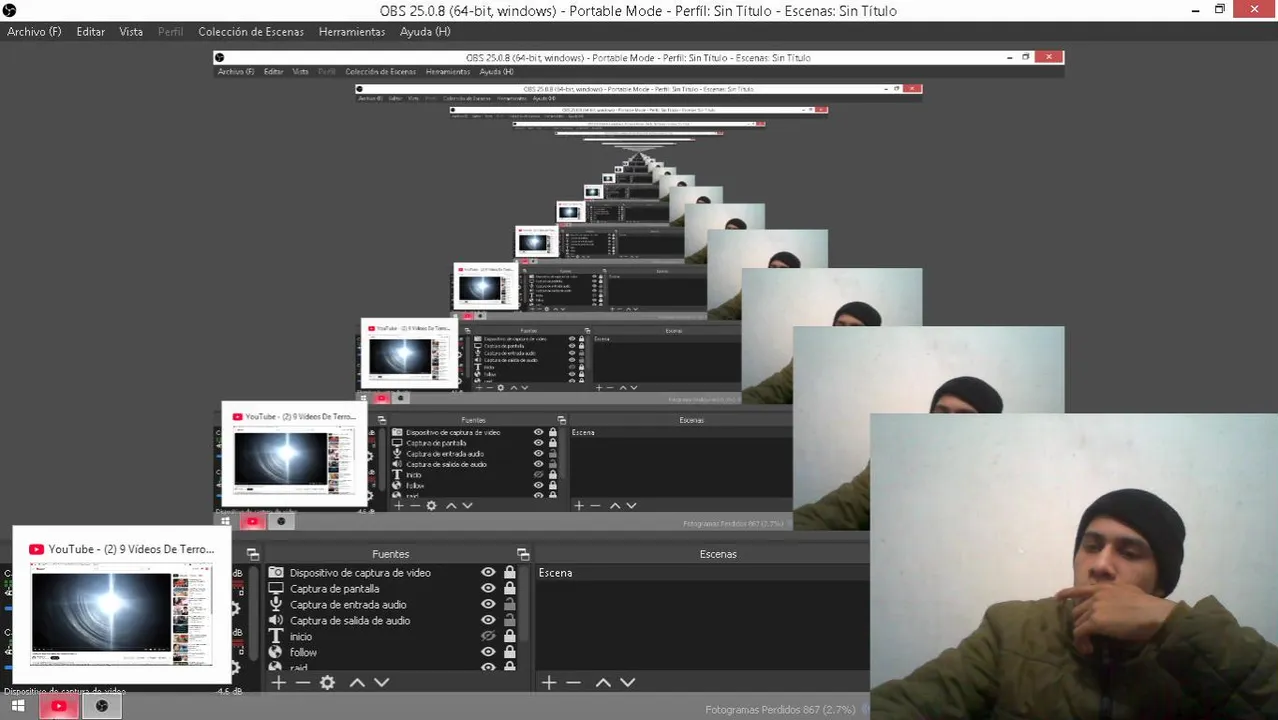Click the Escenas panel header
Screen dimensions: 1278x720
pos(718,554)
